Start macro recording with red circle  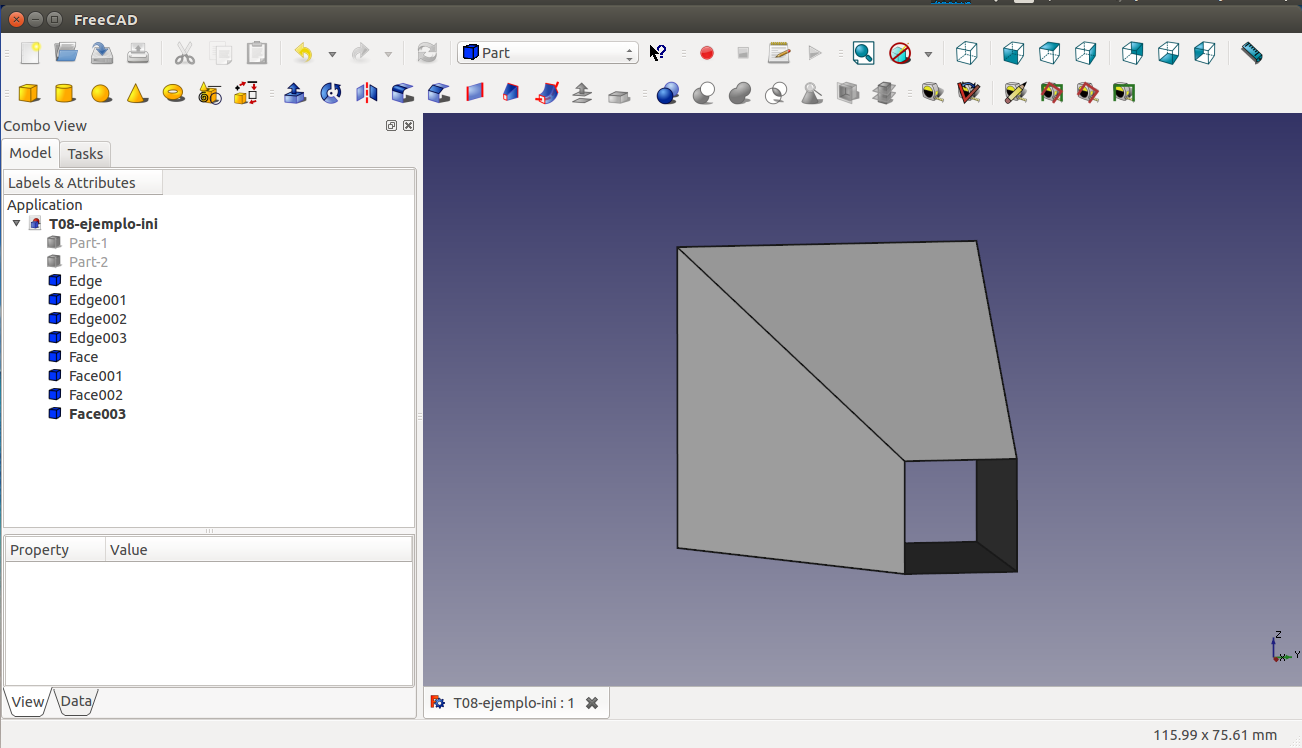(707, 53)
